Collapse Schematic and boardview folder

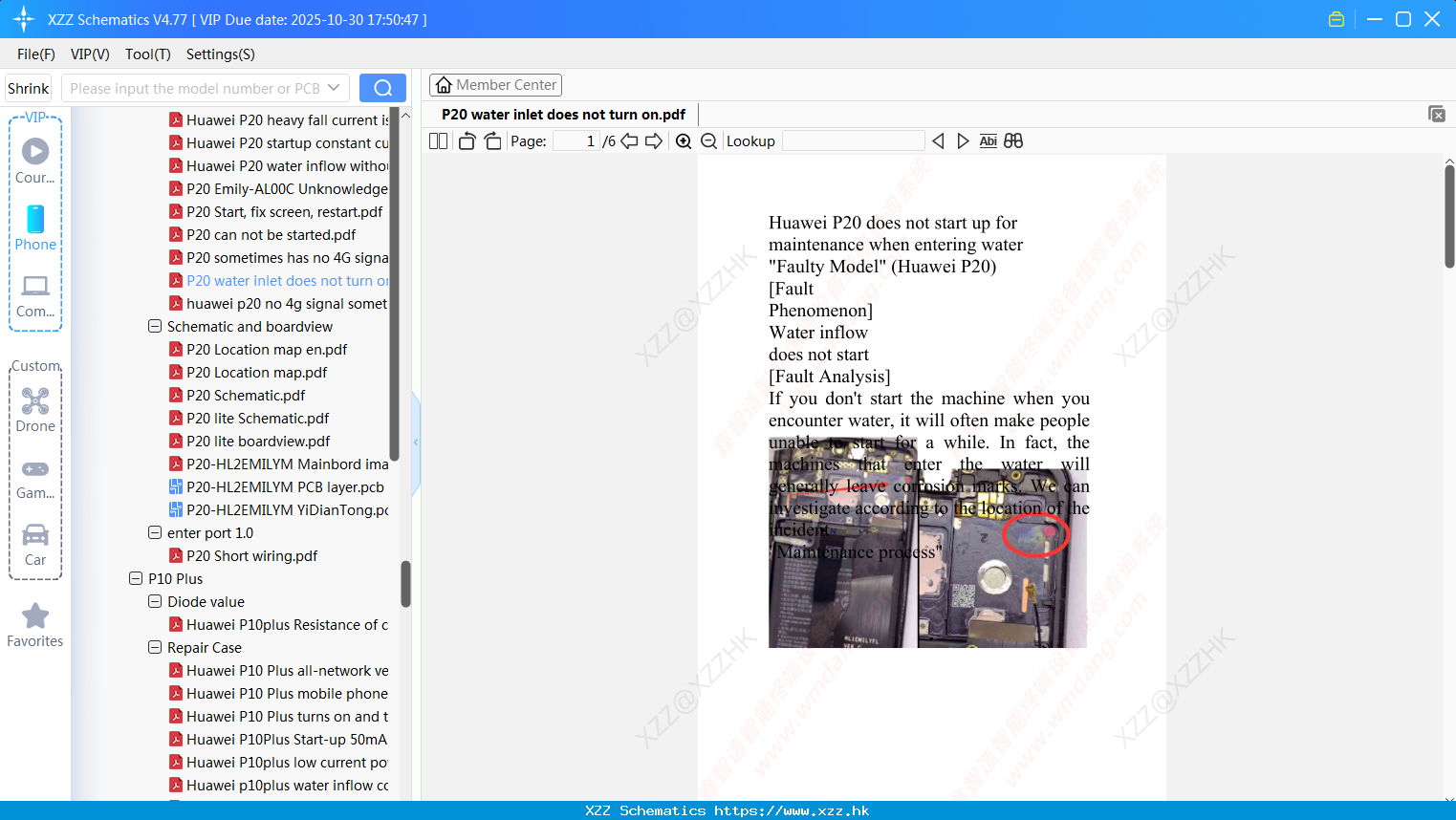[x=155, y=326]
